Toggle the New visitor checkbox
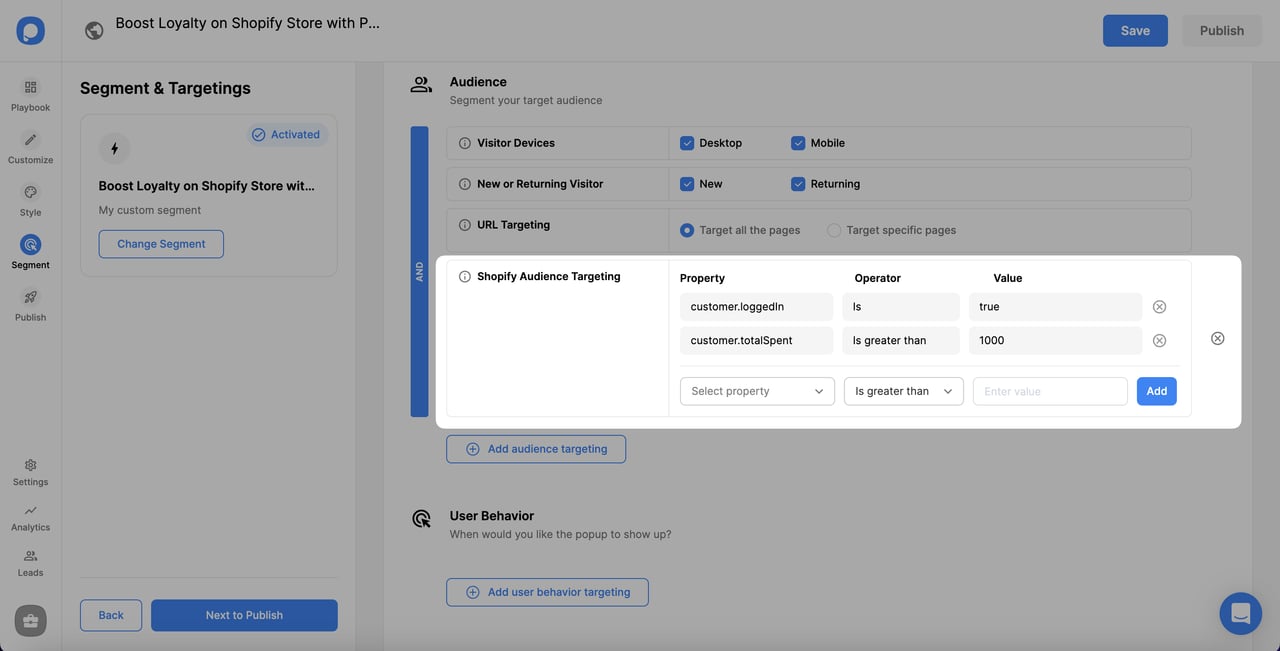Viewport: 1280px width, 651px height. [687, 184]
